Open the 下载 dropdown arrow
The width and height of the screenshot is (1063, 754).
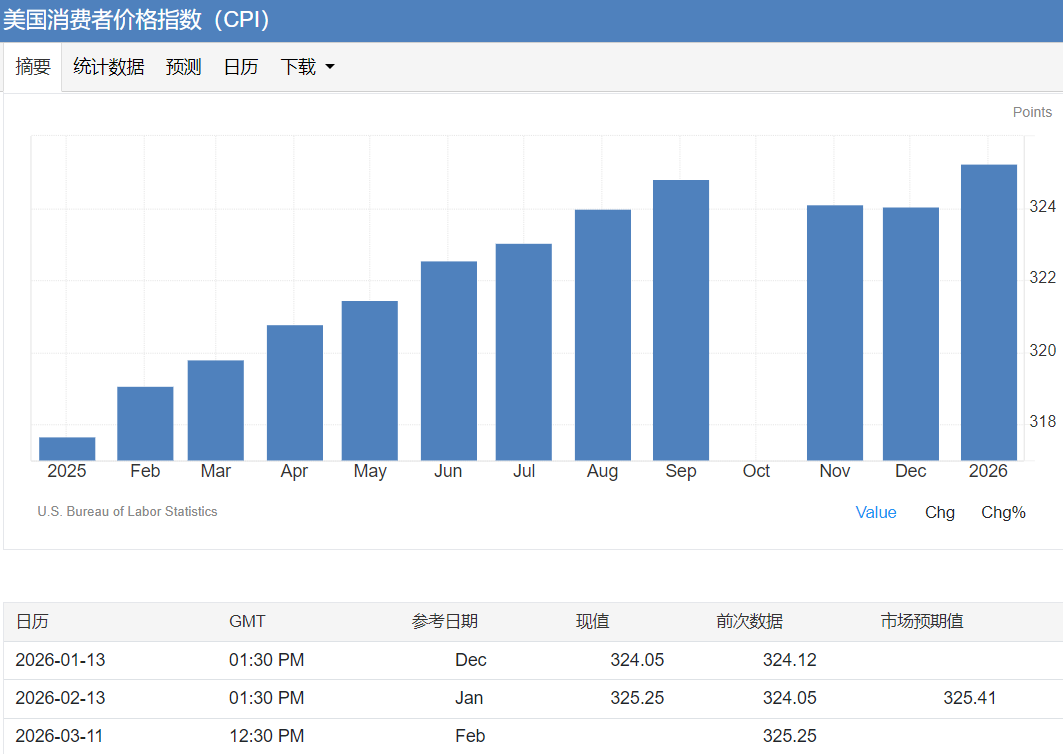328,68
